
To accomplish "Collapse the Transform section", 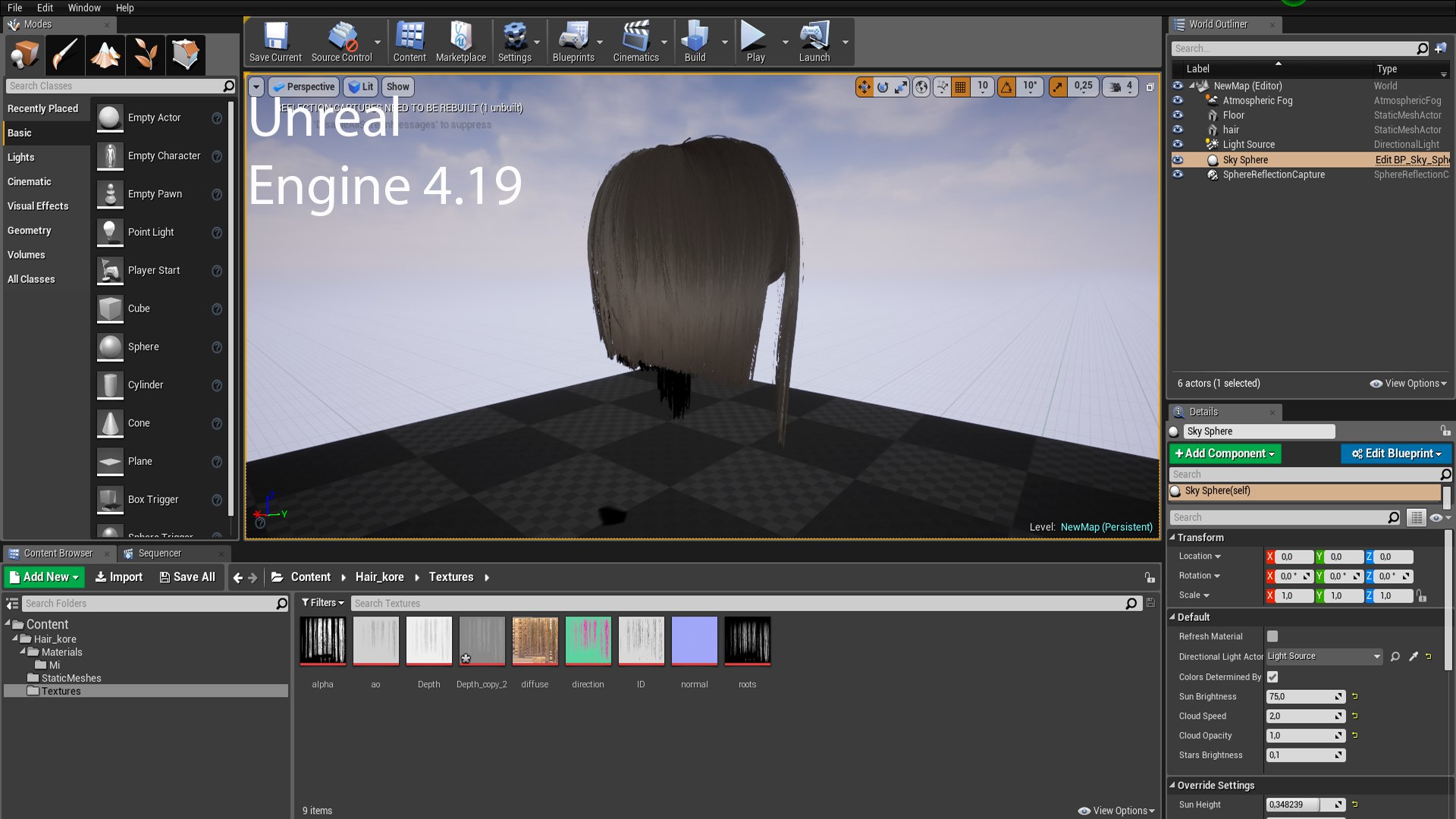I will (1172, 538).
